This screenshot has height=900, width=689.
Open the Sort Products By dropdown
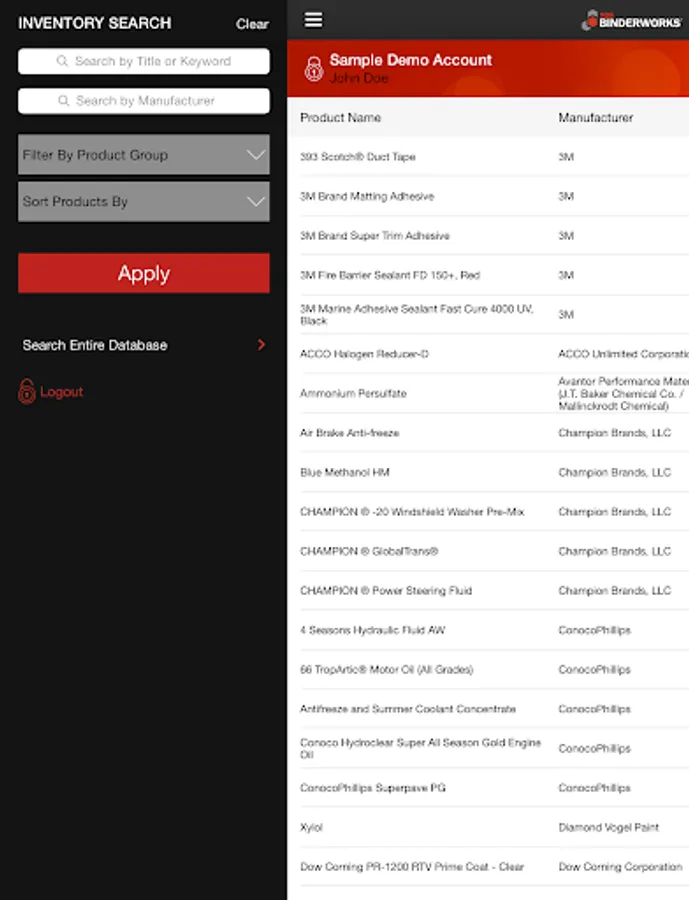(x=144, y=201)
